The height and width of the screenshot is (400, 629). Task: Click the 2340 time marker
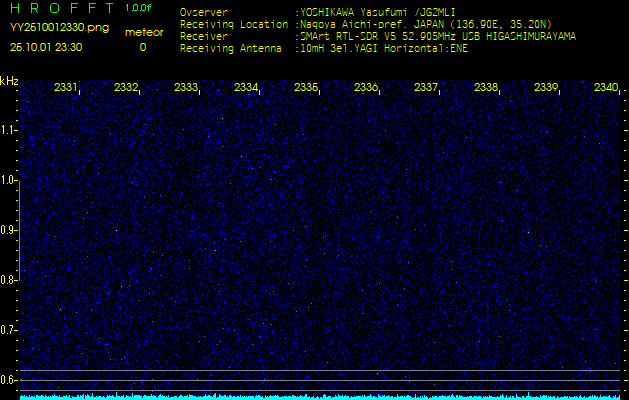(x=605, y=88)
